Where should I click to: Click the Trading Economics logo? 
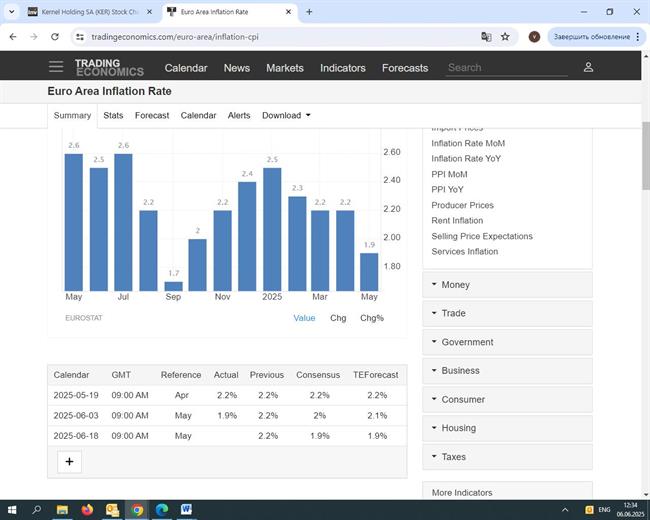(x=109, y=68)
